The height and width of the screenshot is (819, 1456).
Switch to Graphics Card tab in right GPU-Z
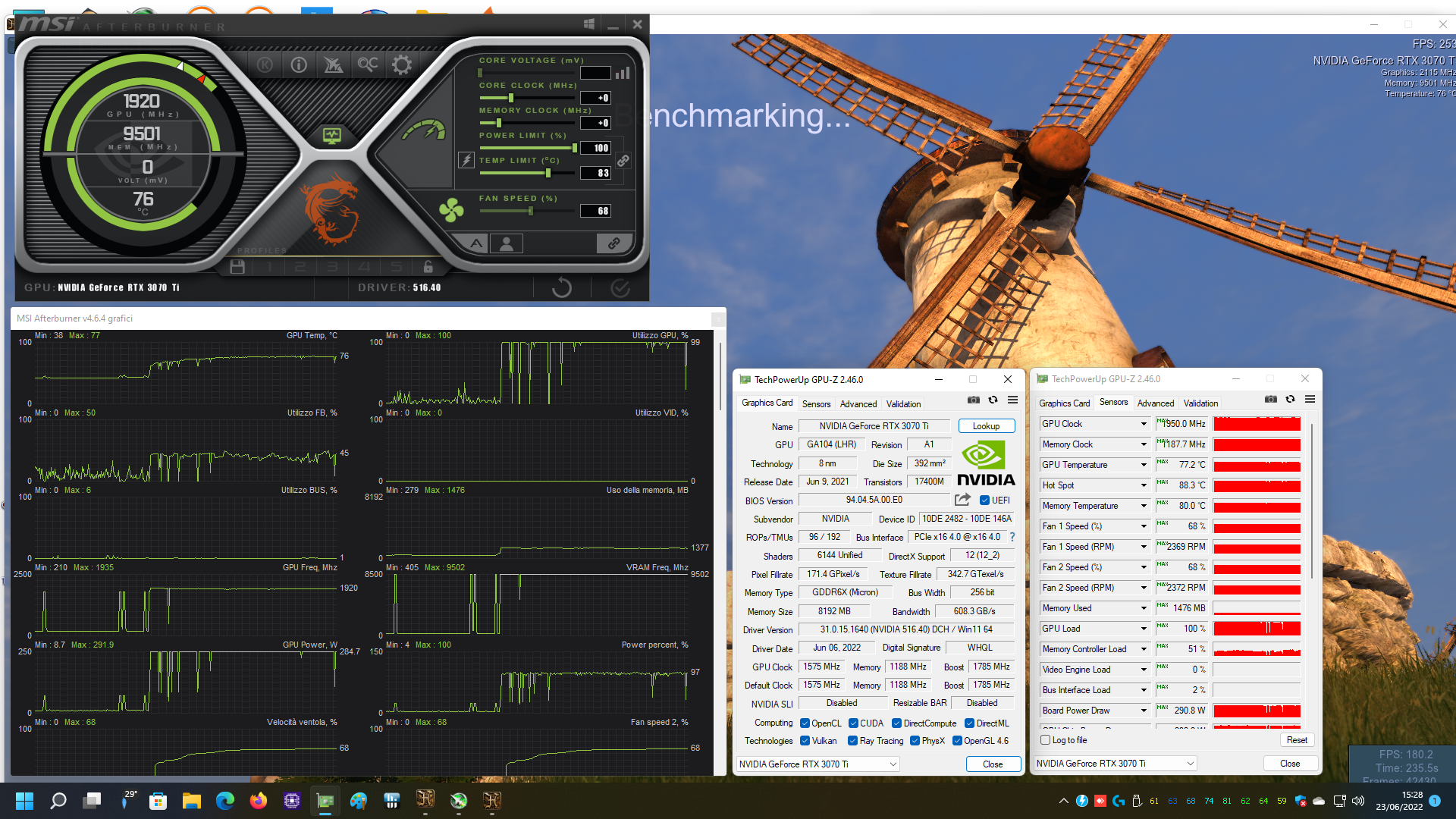pos(1065,403)
